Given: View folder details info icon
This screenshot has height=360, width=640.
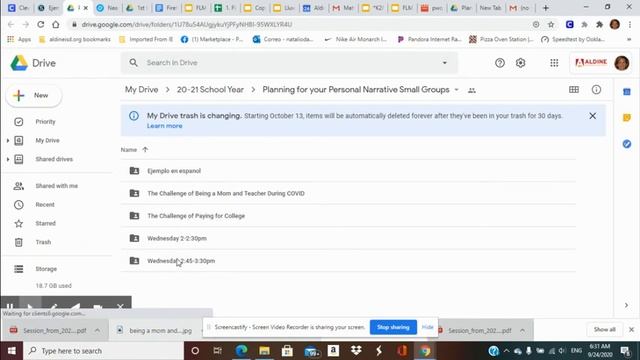Looking at the screenshot, I should pyautogui.click(x=596, y=90).
